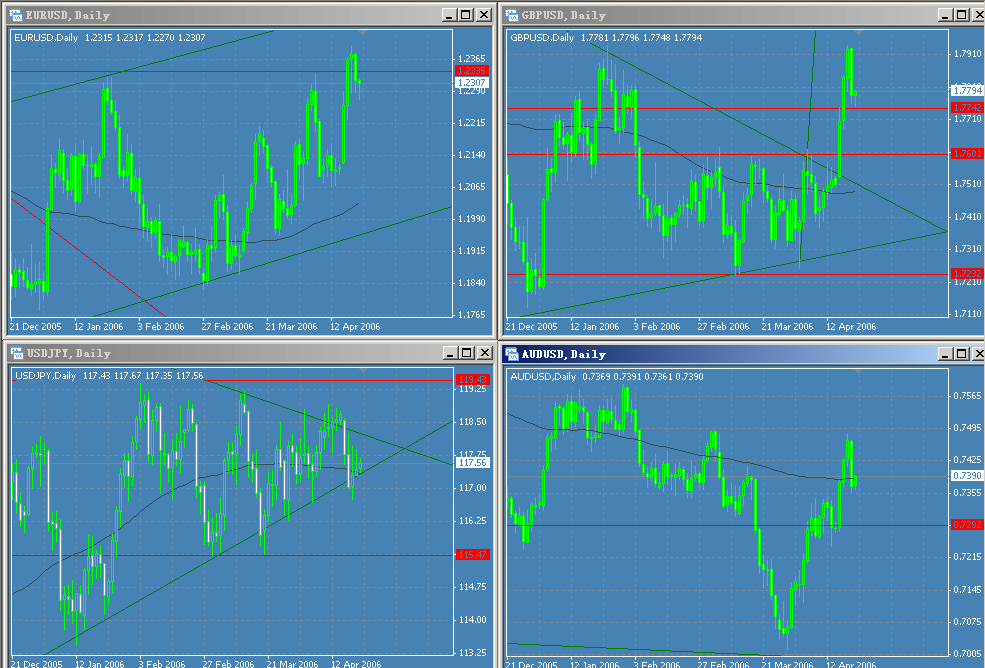Select the red 119.43 level label in USDJPY
The image size is (985, 668).
tap(472, 380)
